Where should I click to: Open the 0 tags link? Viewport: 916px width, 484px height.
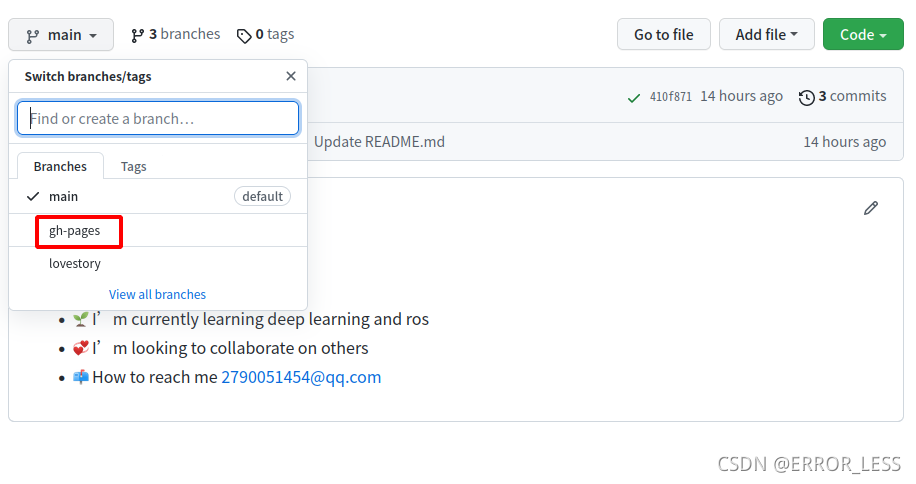[x=265, y=35]
